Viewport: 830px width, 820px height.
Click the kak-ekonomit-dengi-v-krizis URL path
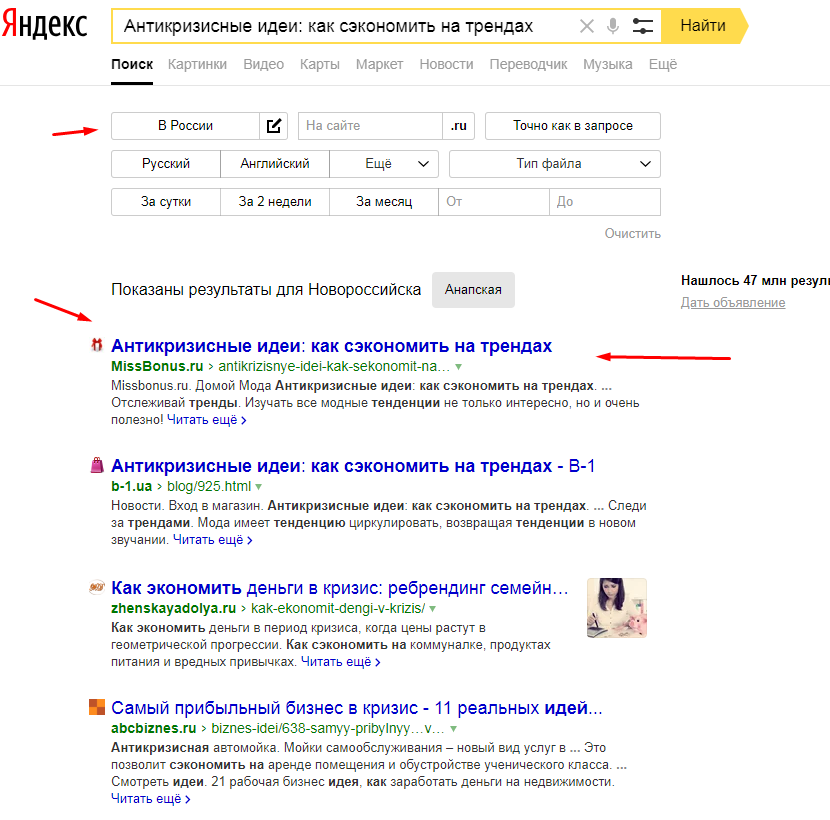338,608
